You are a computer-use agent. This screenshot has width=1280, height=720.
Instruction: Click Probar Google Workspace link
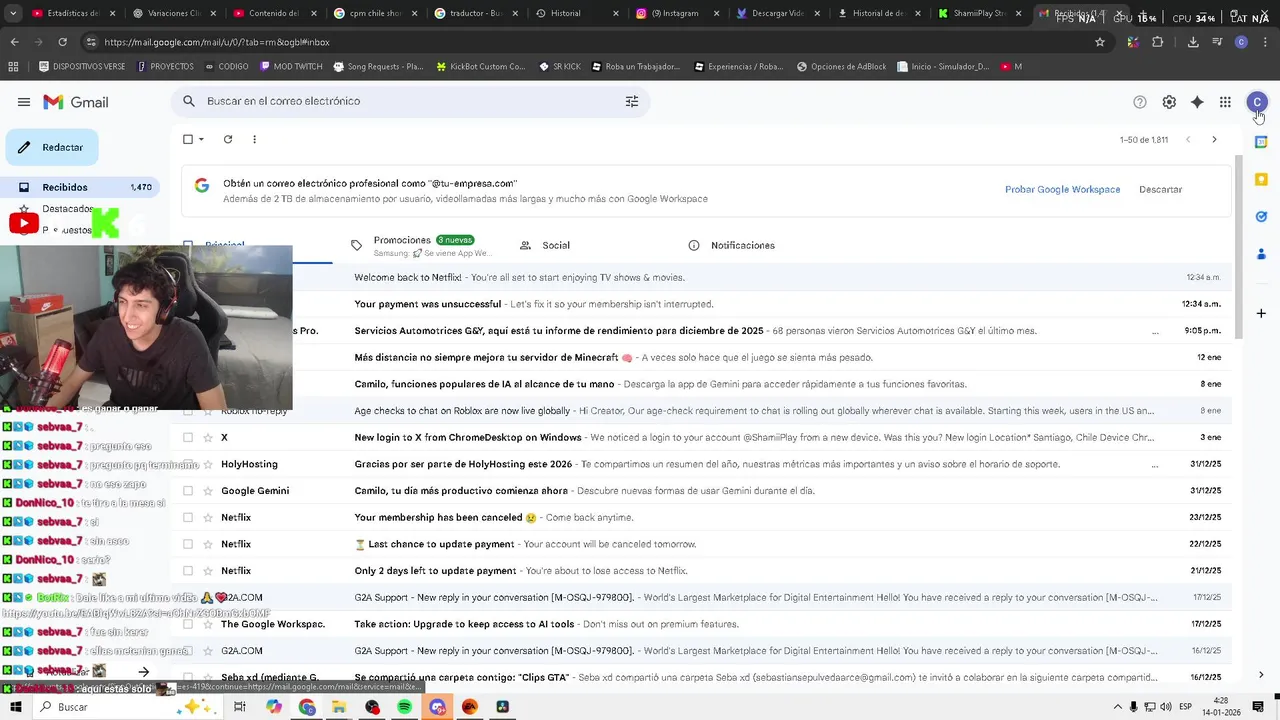tap(1062, 189)
